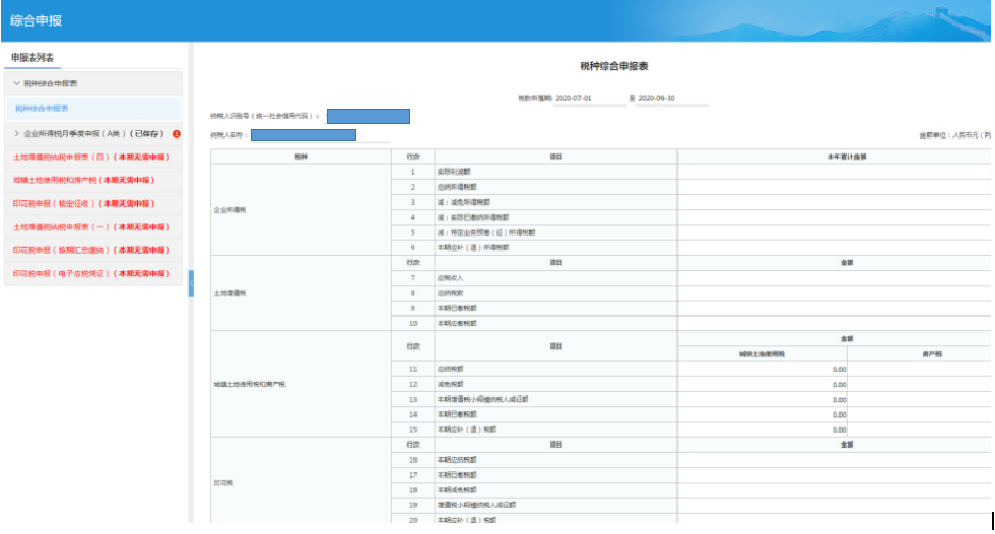The image size is (995, 534).
Task: Click row 5 特定业务预缴（征）所得税额 item
Action: click(x=486, y=233)
